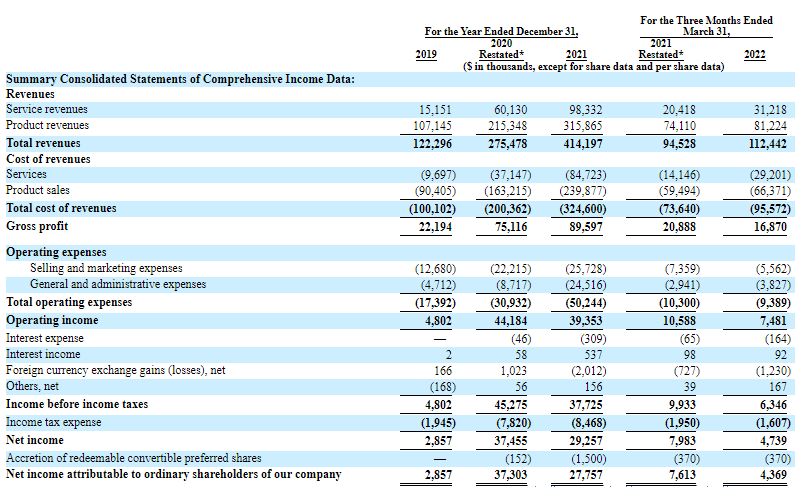Click interest income value 537
Image resolution: width=806 pixels, height=494 pixels.
(x=593, y=355)
